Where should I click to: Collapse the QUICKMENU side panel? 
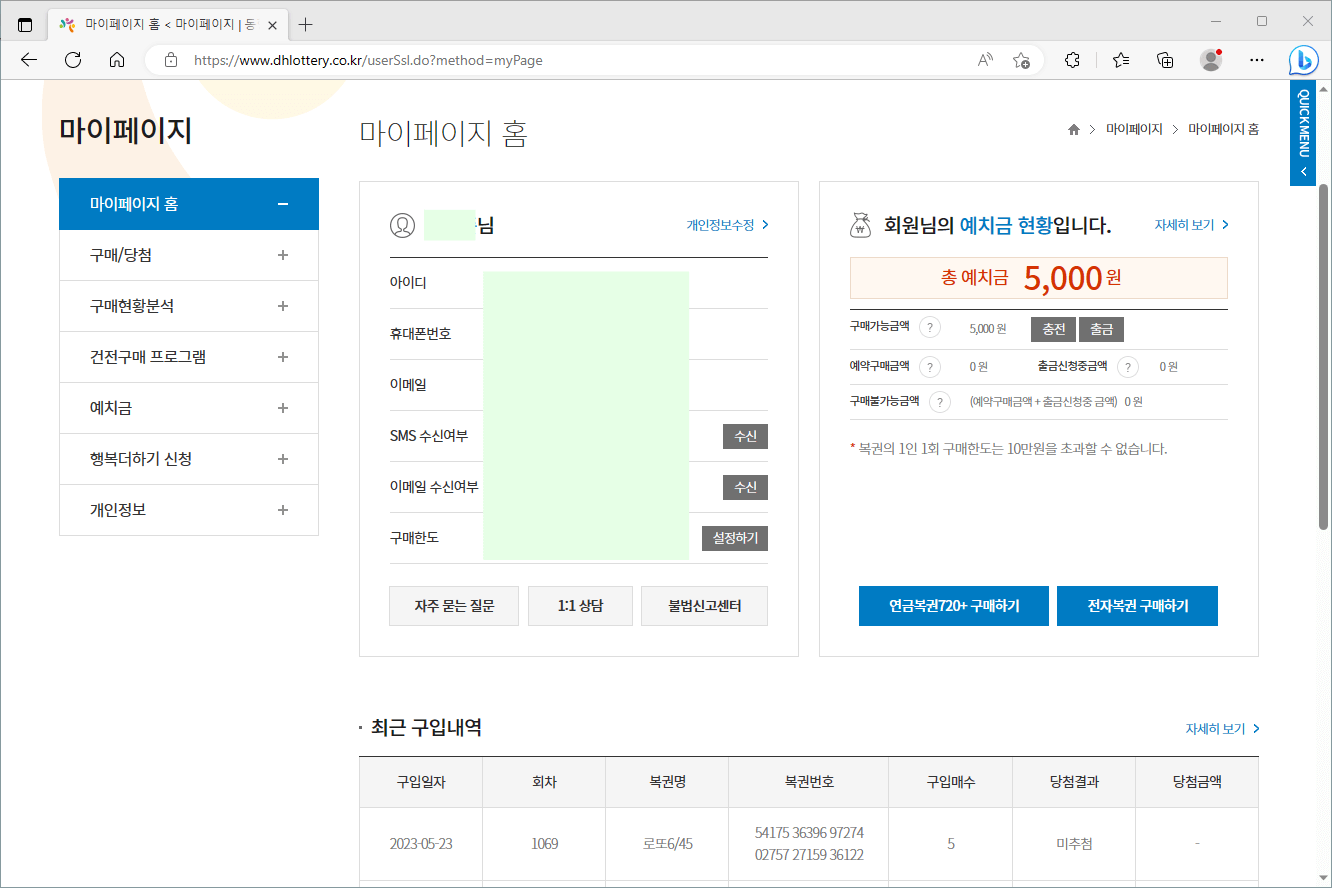click(x=1302, y=170)
